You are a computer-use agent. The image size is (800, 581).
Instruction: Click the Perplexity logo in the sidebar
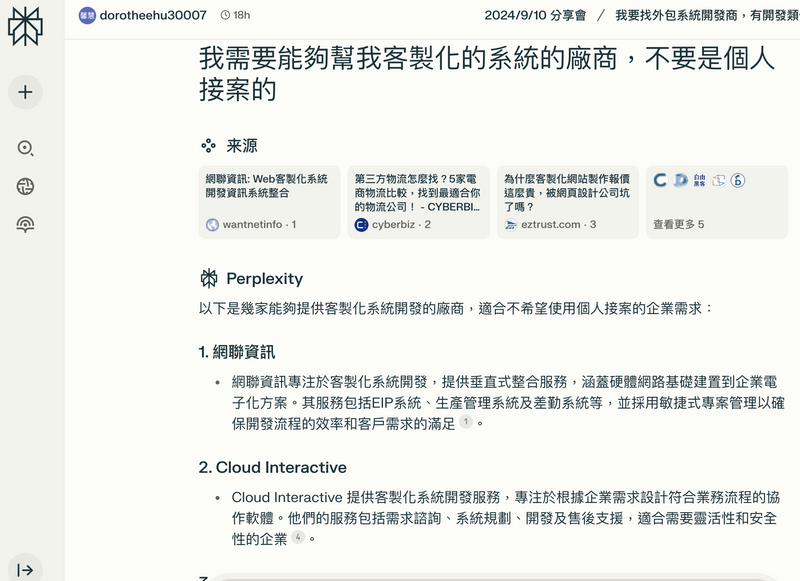[x=25, y=26]
